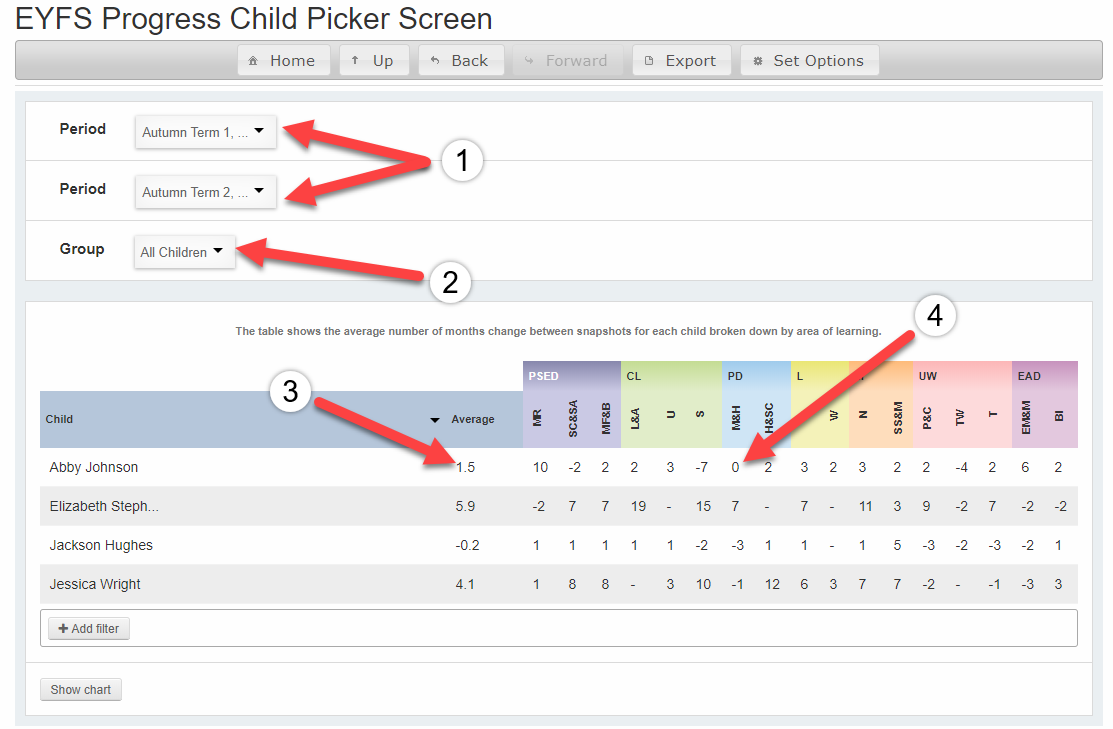Click the Forward navigation button

(x=567, y=61)
